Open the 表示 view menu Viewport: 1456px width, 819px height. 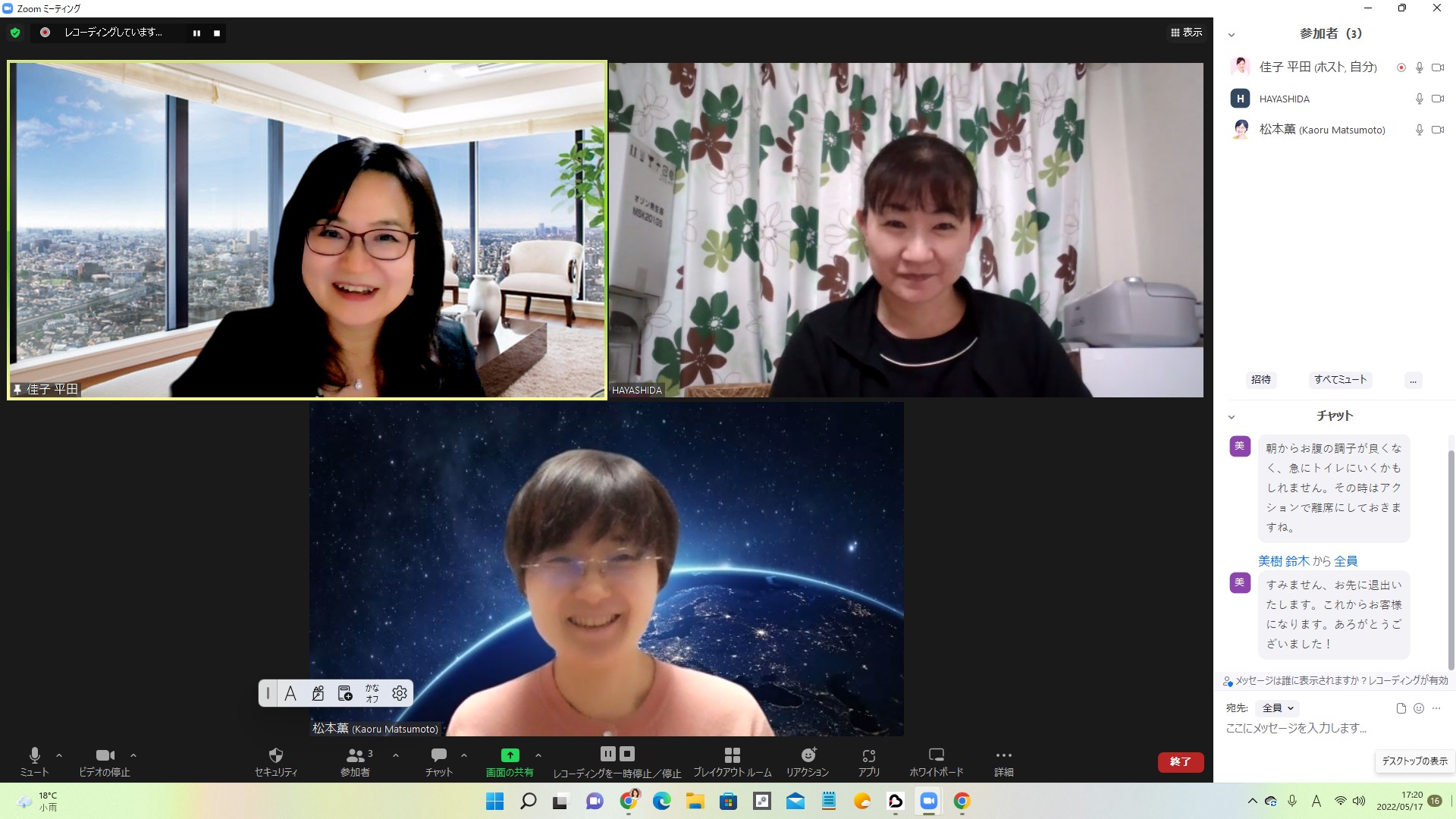coord(1187,33)
